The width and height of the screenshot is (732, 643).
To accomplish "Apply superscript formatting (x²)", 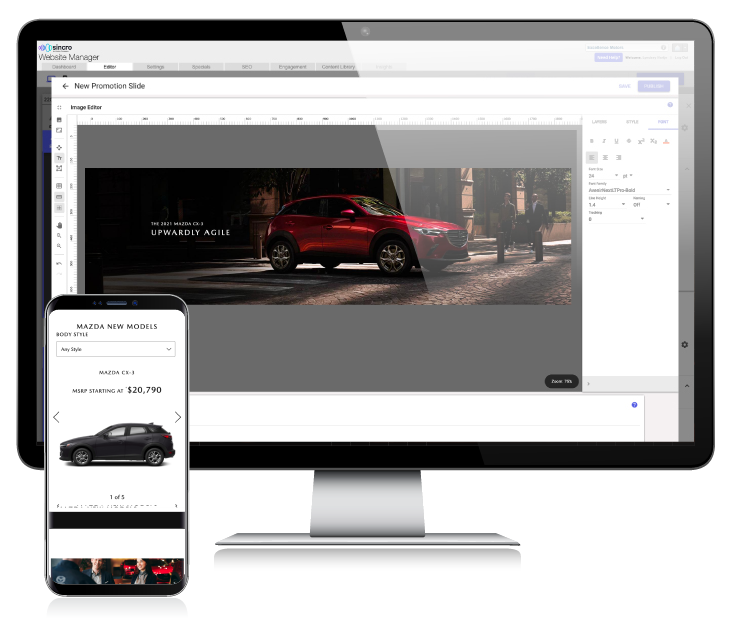I will [x=641, y=141].
